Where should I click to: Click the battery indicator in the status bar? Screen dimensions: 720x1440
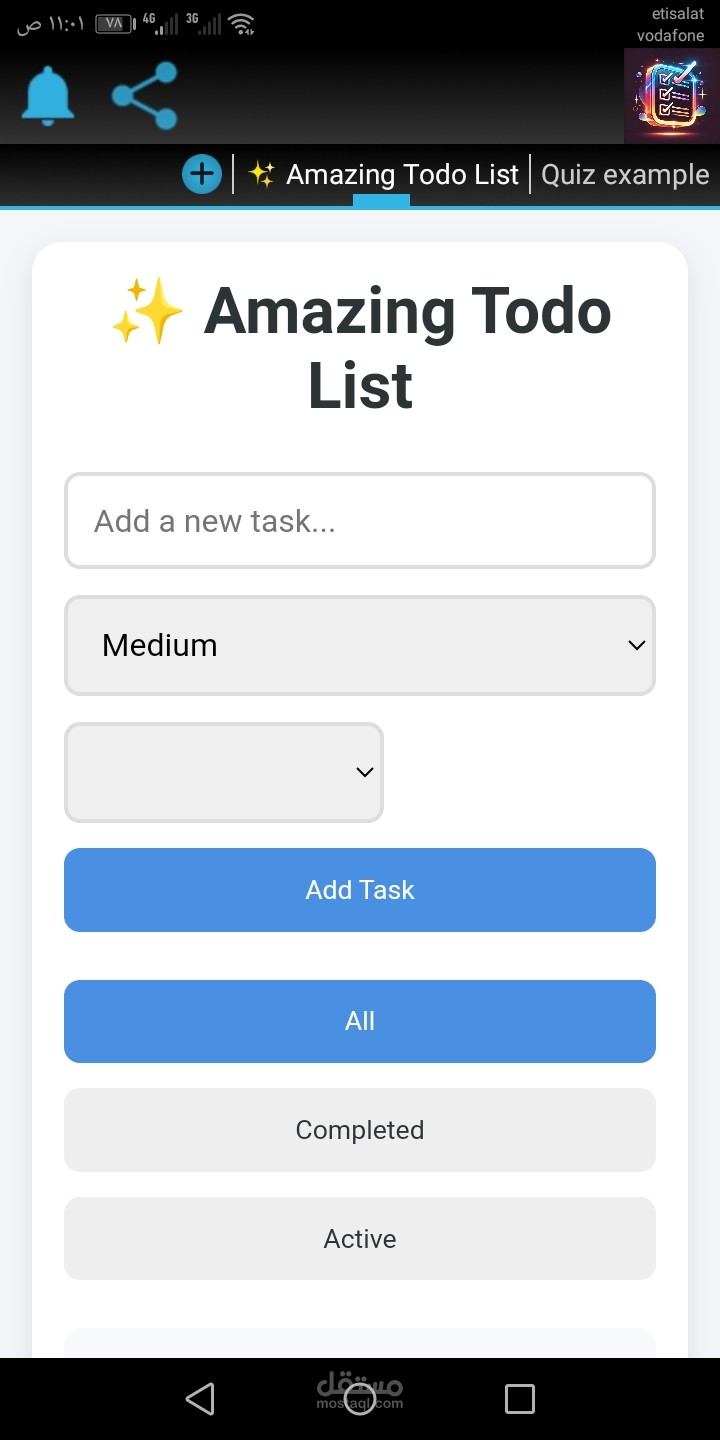113,22
